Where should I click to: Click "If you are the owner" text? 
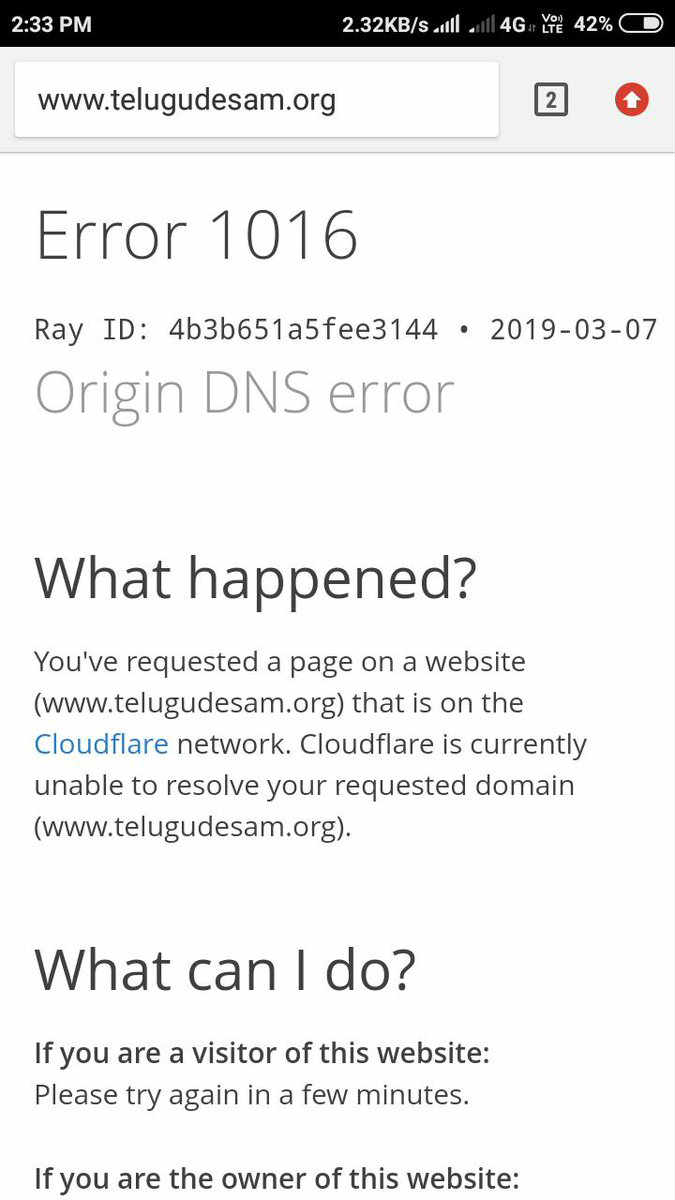(276, 1178)
